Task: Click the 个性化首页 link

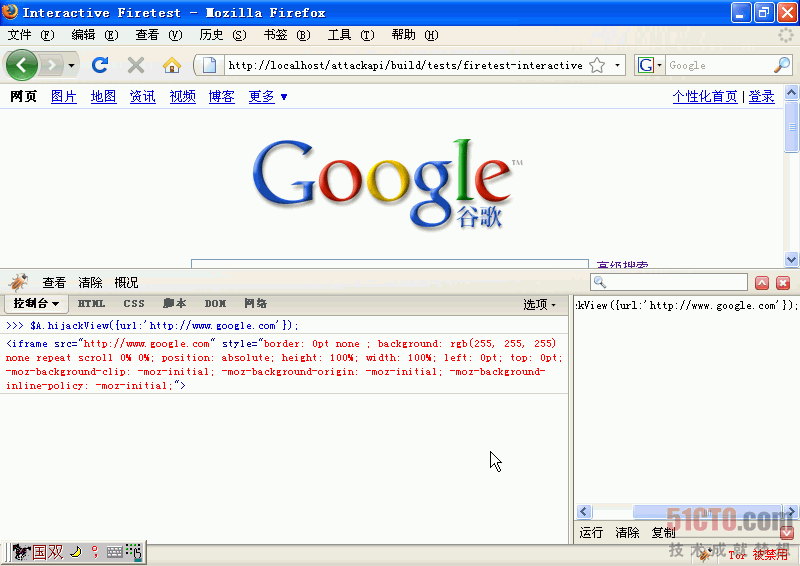Action: pos(705,96)
